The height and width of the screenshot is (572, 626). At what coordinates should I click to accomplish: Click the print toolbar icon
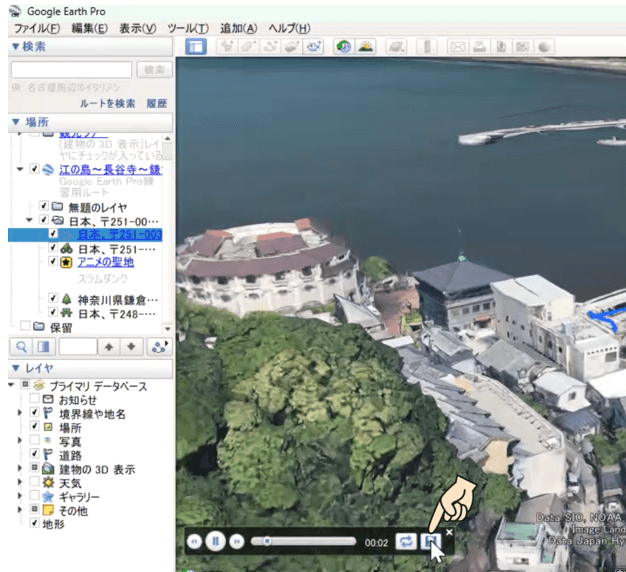point(480,47)
